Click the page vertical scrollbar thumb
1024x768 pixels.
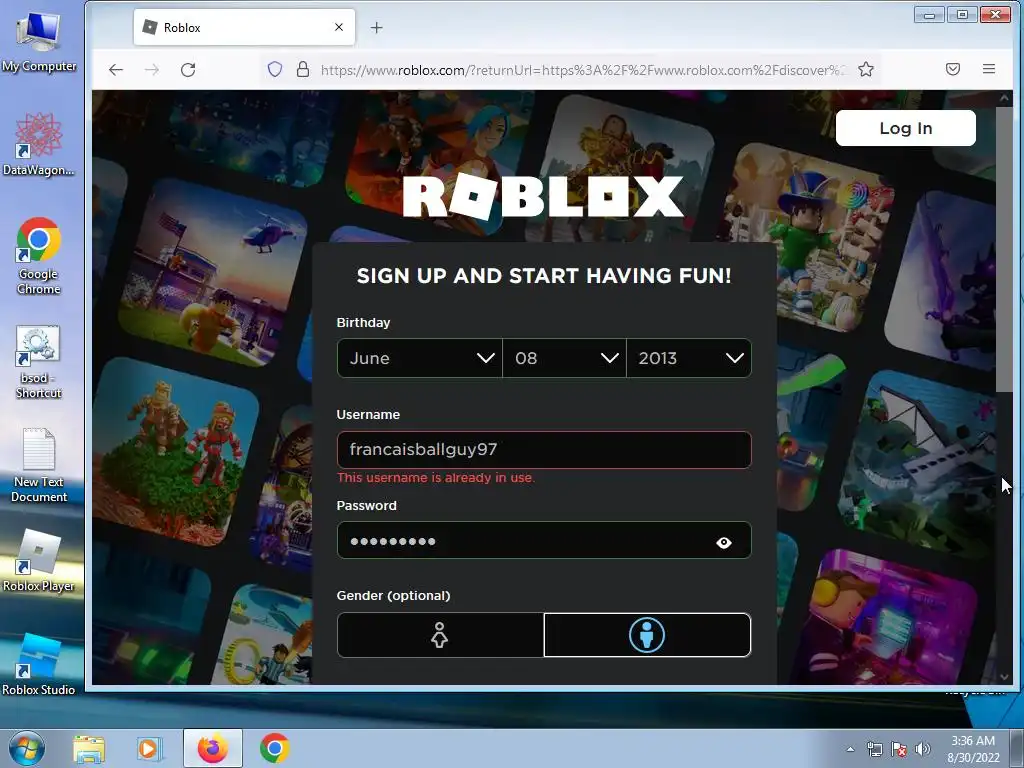click(1004, 248)
